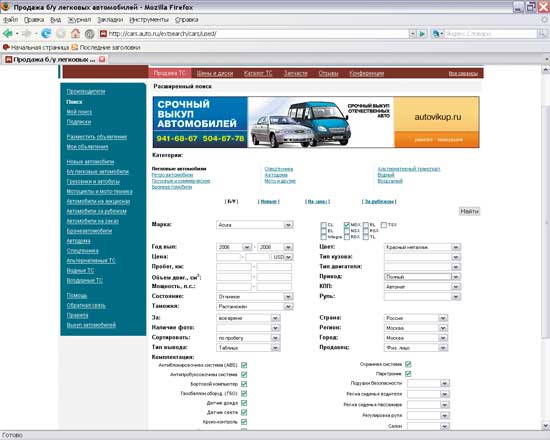Open the USD currency dropdown

click(x=283, y=257)
